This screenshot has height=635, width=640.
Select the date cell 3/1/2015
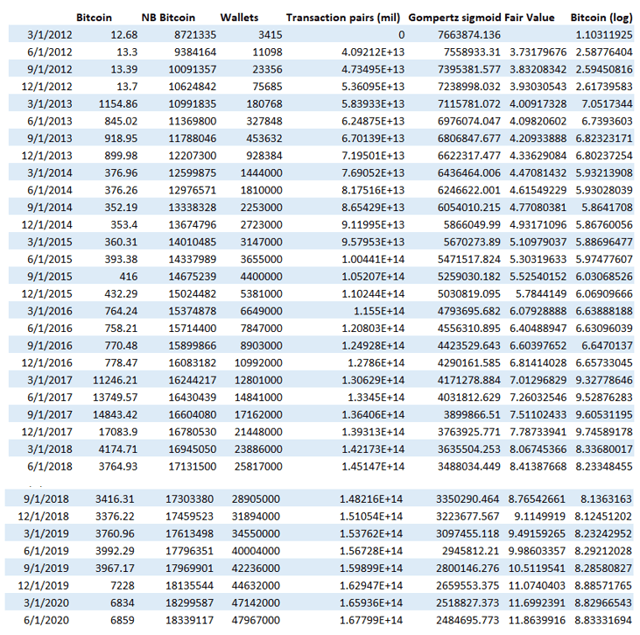pyautogui.click(x=49, y=242)
